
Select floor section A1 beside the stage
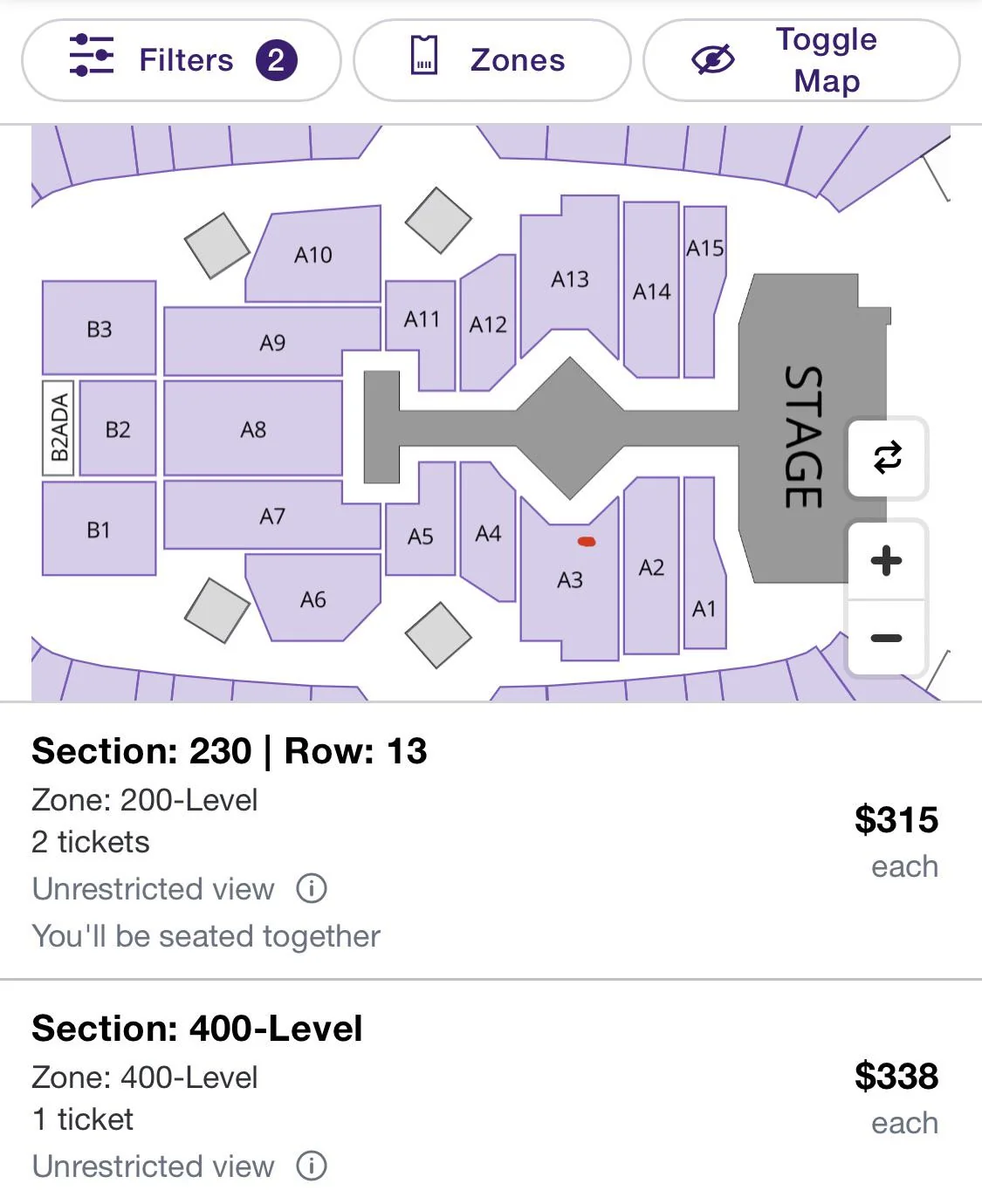tap(704, 608)
